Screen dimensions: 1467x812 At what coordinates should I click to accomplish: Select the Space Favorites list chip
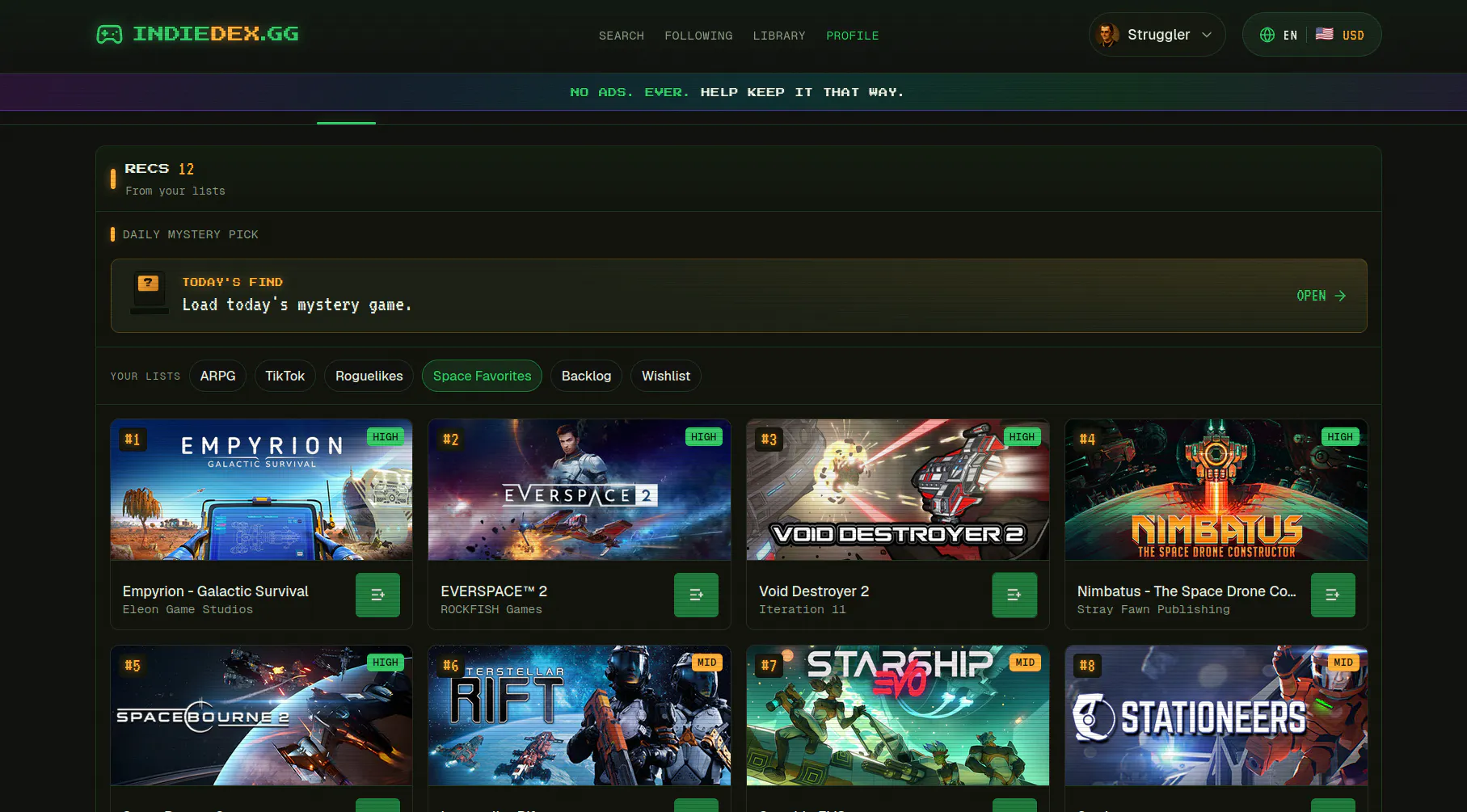coord(482,376)
